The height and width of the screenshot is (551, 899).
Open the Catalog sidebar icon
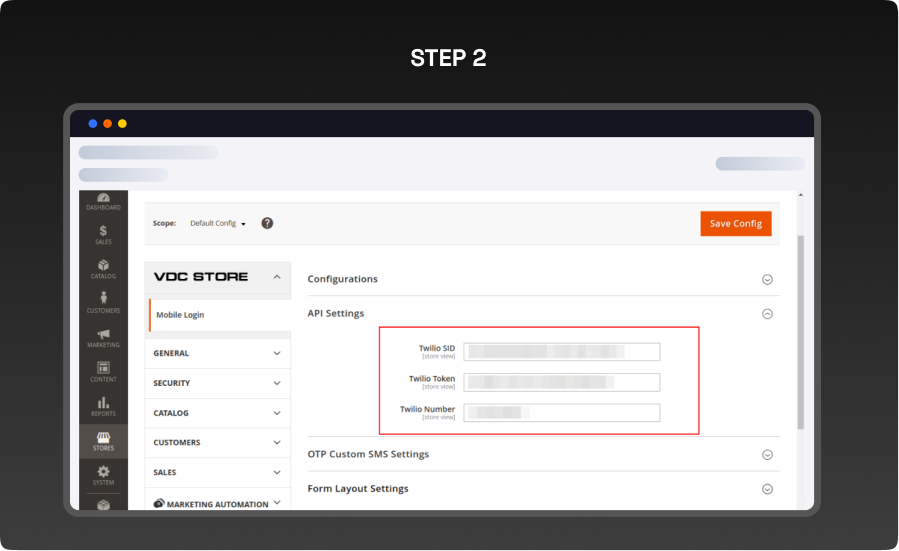coord(103,269)
